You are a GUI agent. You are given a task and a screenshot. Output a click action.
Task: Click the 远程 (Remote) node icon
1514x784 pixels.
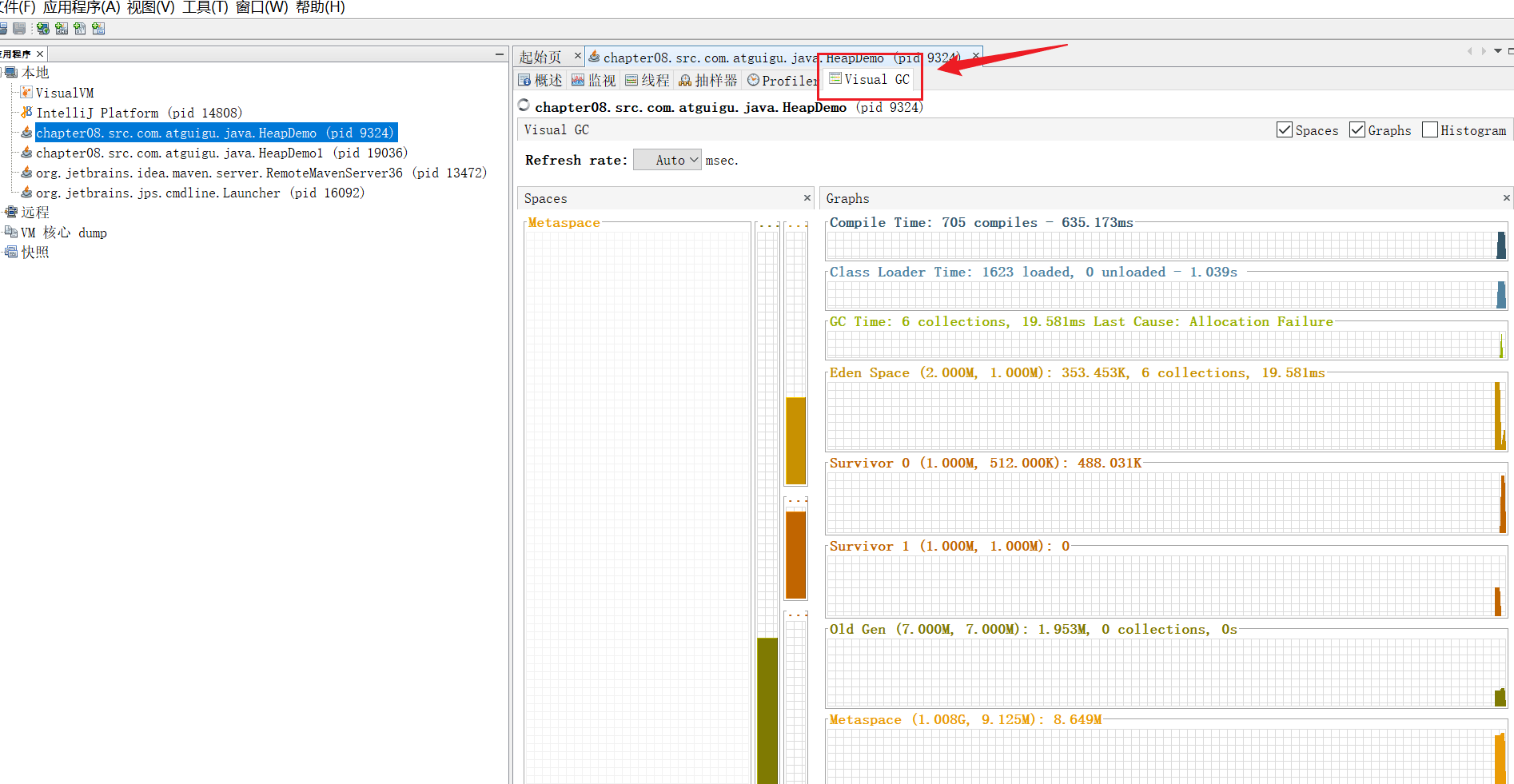[11, 212]
